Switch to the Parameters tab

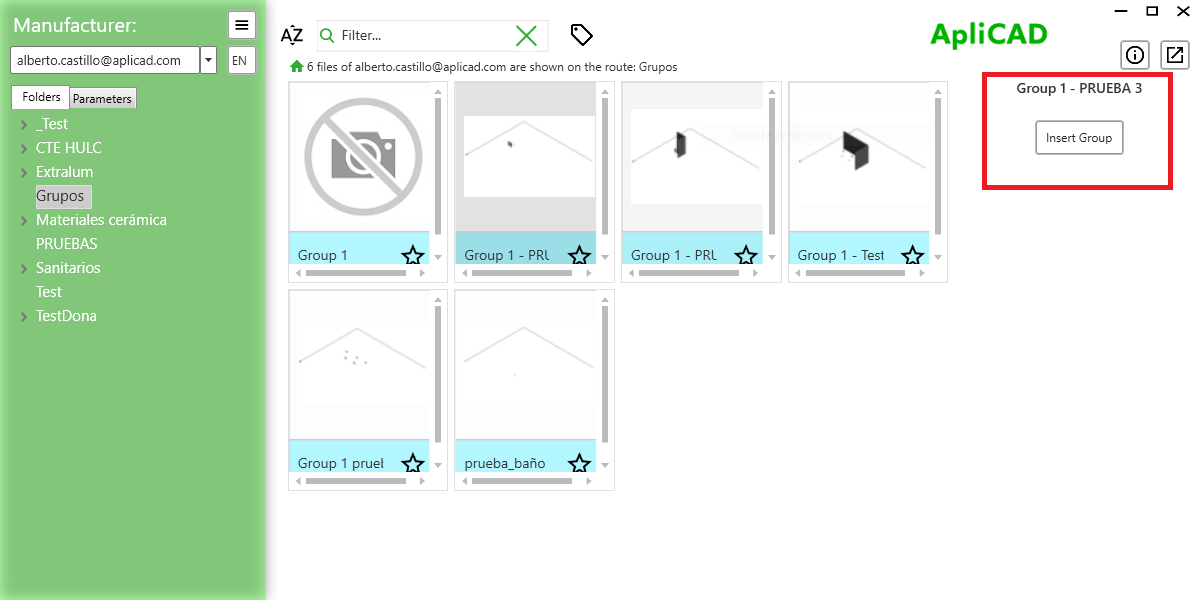pos(102,97)
